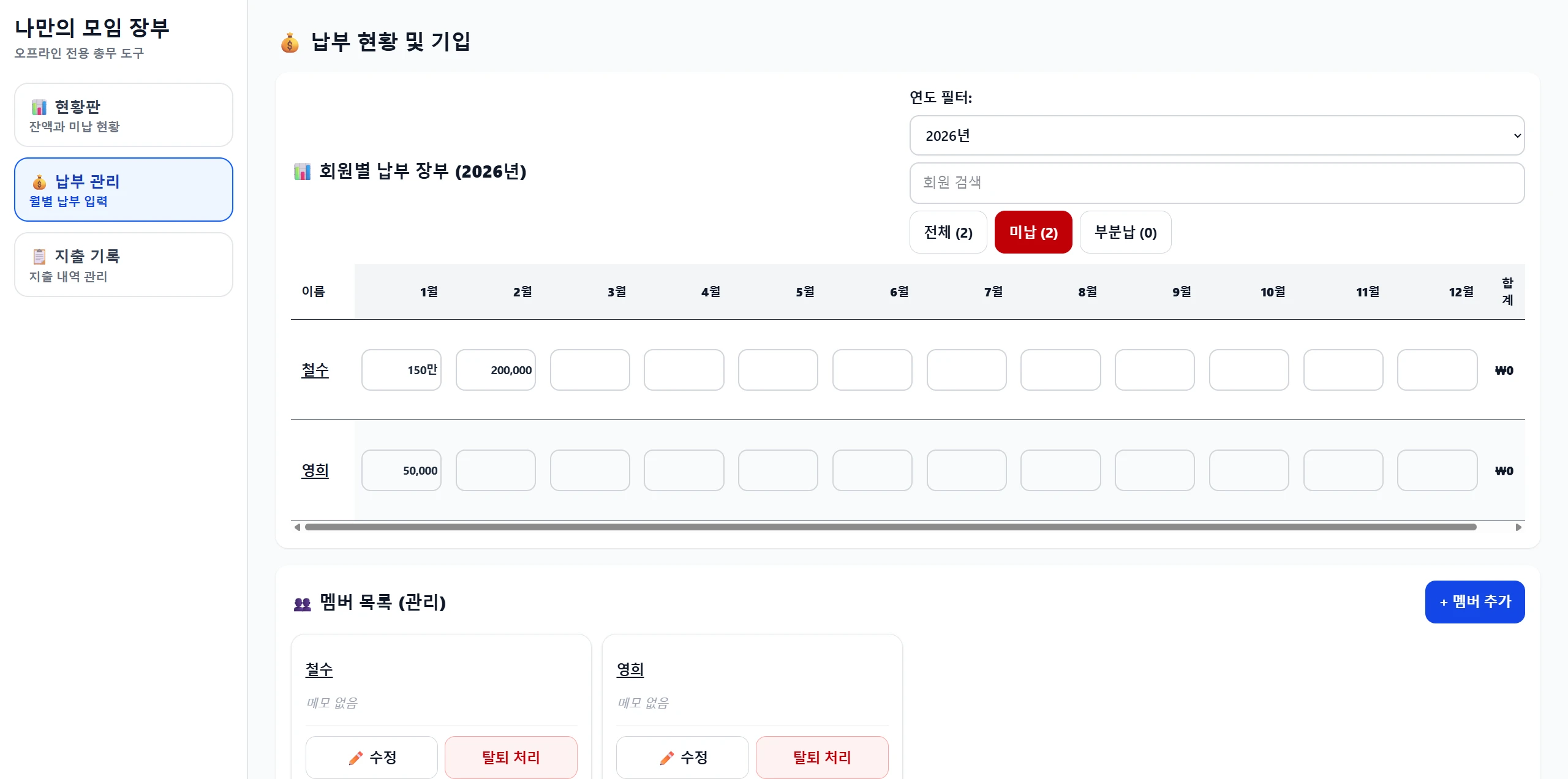Click 철수's empty April payment field
Image resolution: width=1568 pixels, height=779 pixels.
coord(684,370)
